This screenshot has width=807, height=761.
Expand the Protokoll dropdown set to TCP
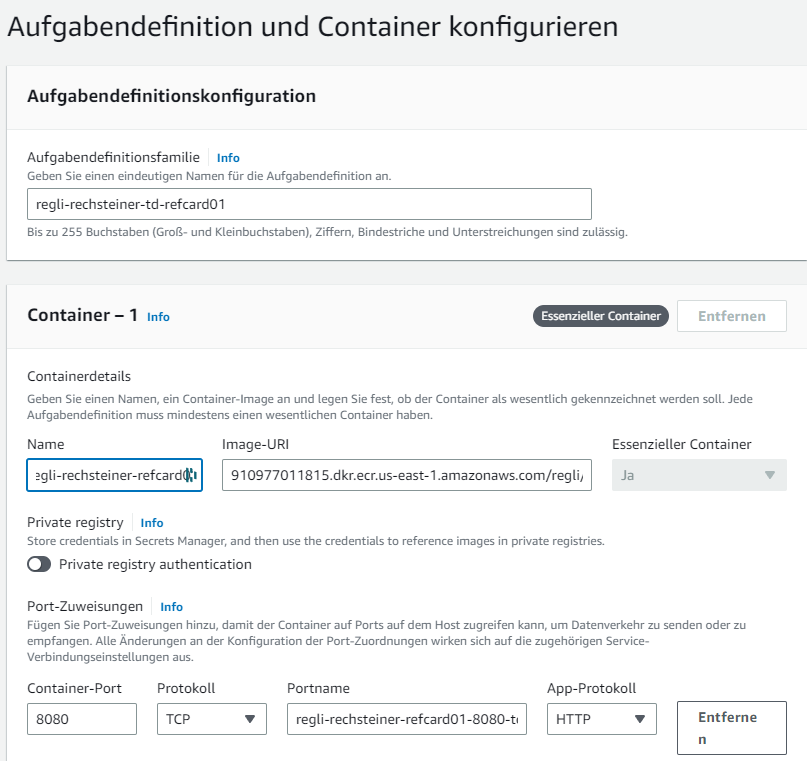tap(212, 719)
